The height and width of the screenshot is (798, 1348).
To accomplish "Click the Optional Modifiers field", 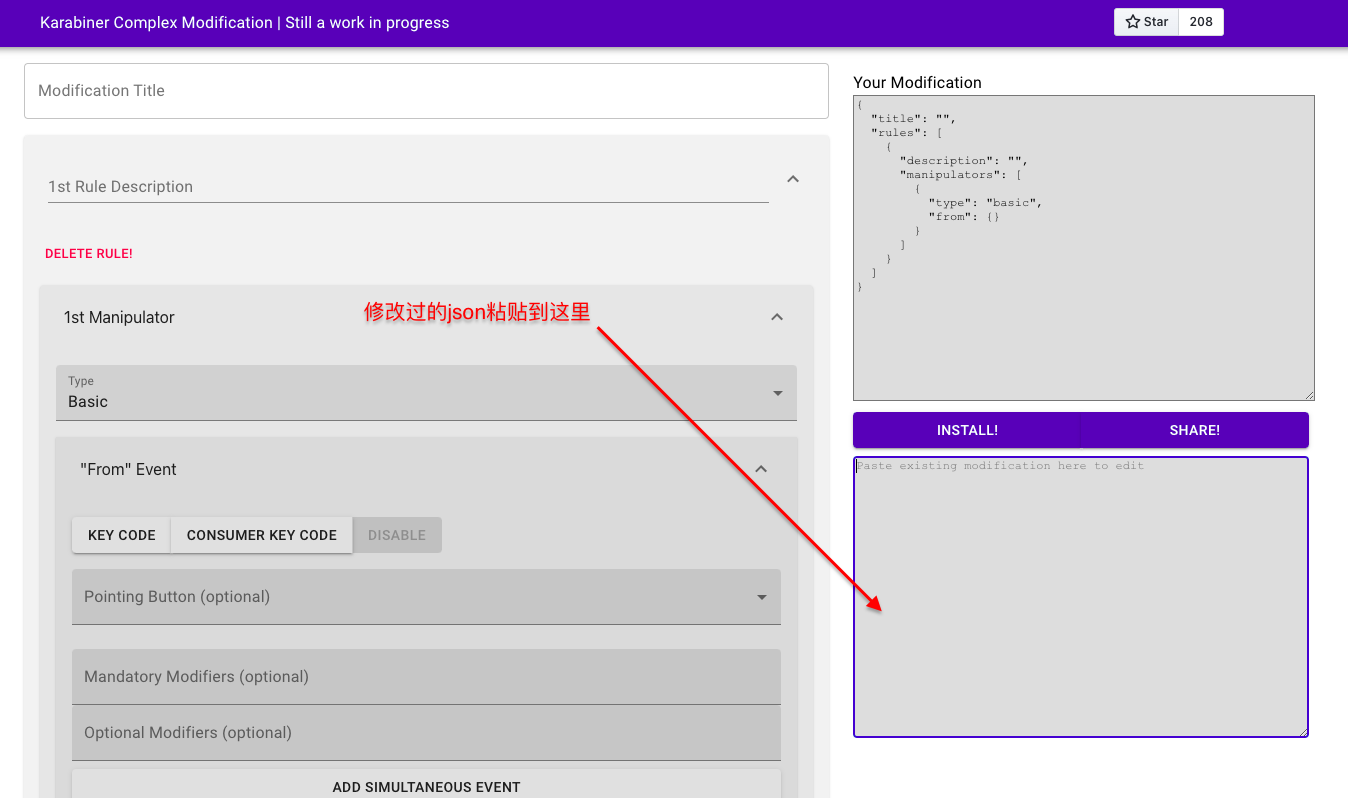I will [426, 733].
